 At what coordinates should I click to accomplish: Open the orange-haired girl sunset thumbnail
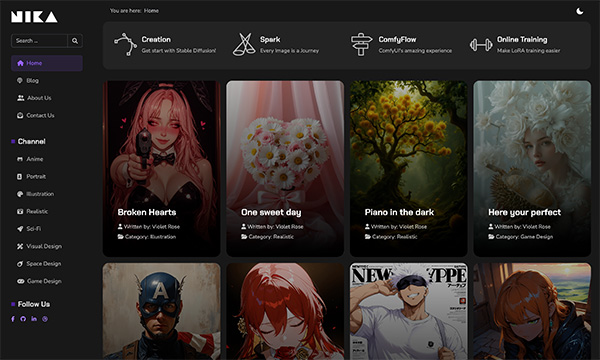click(x=532, y=311)
